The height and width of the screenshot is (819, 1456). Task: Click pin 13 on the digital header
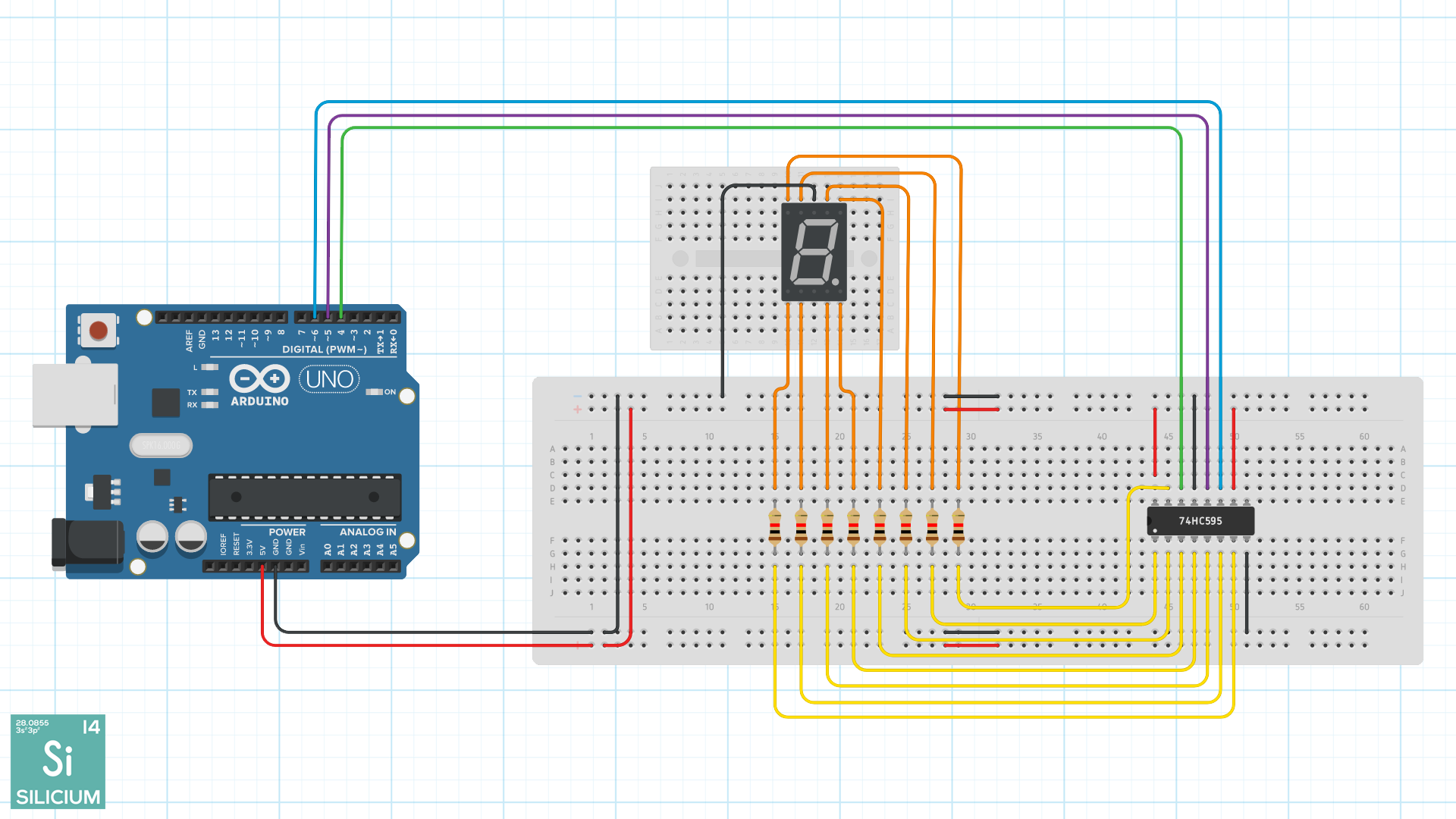215,317
